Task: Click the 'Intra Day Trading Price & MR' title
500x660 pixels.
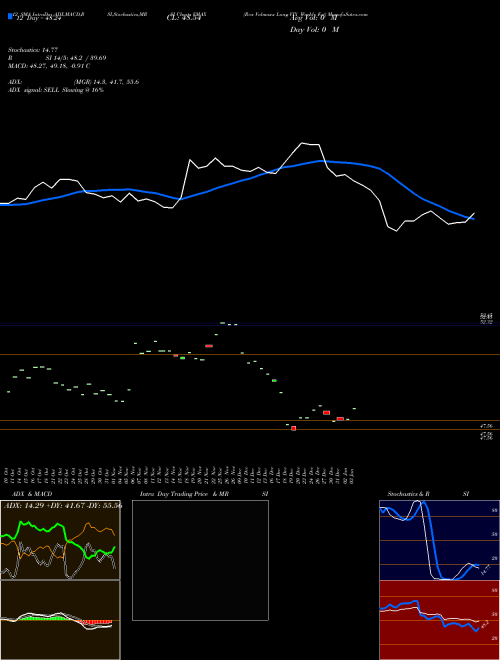Action: pos(184,494)
